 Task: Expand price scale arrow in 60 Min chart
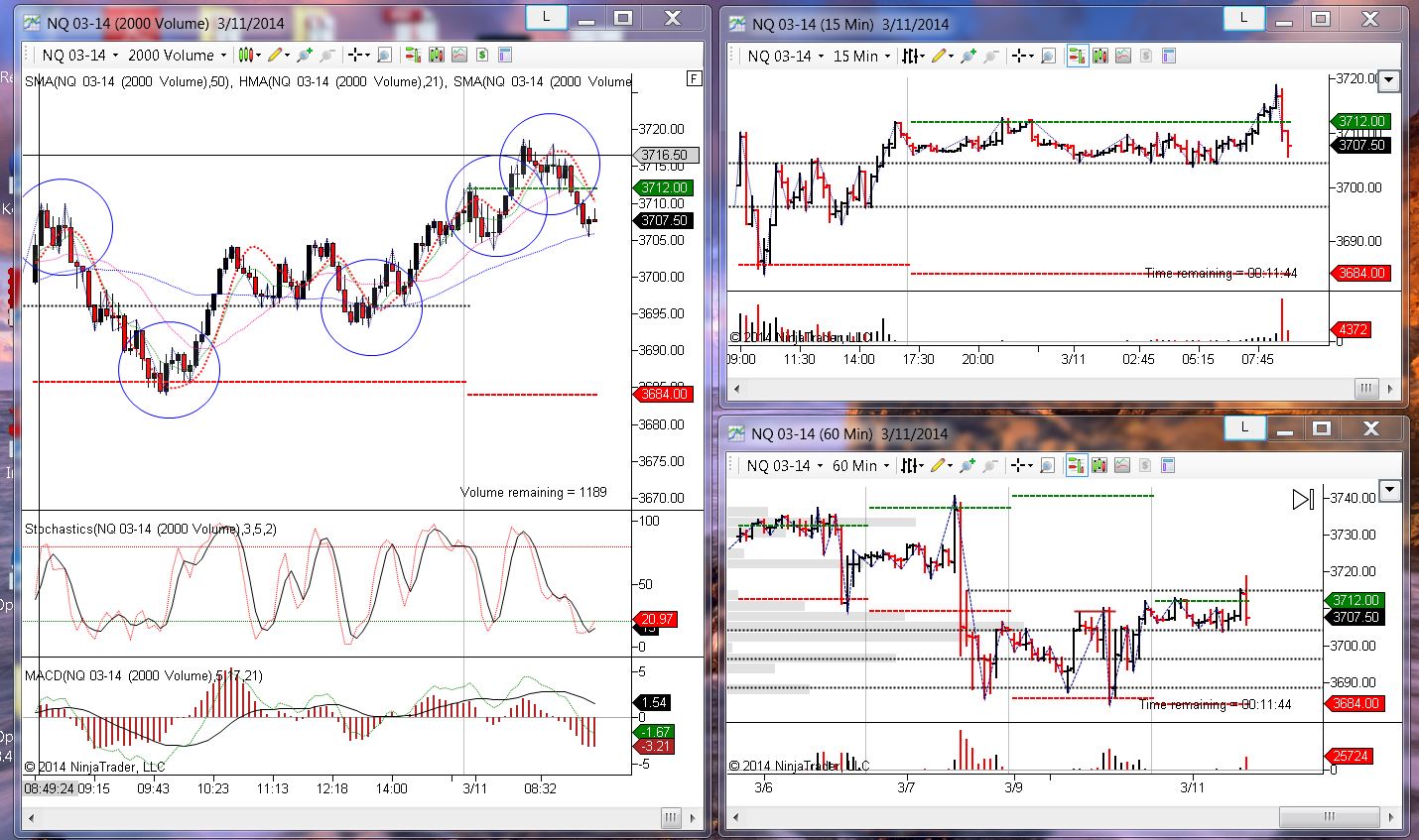(x=1390, y=489)
